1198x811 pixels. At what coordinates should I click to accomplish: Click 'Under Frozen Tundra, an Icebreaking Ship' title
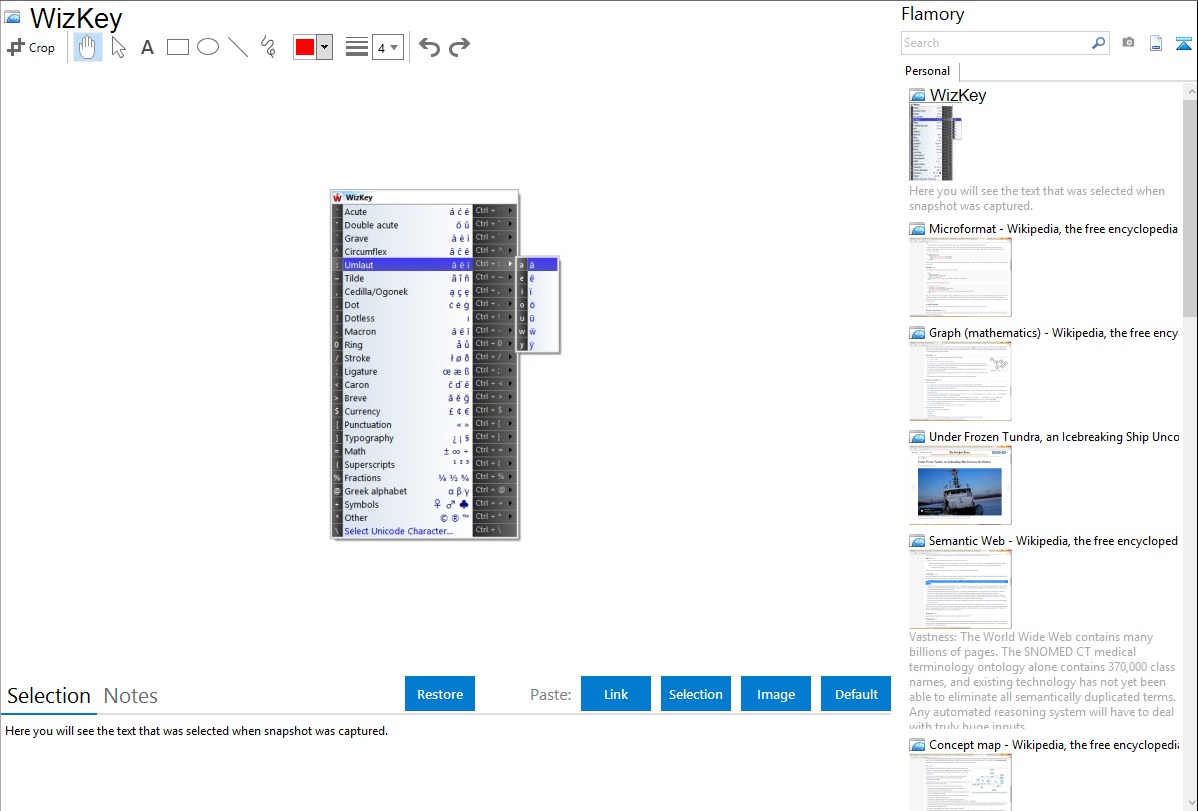point(1054,436)
